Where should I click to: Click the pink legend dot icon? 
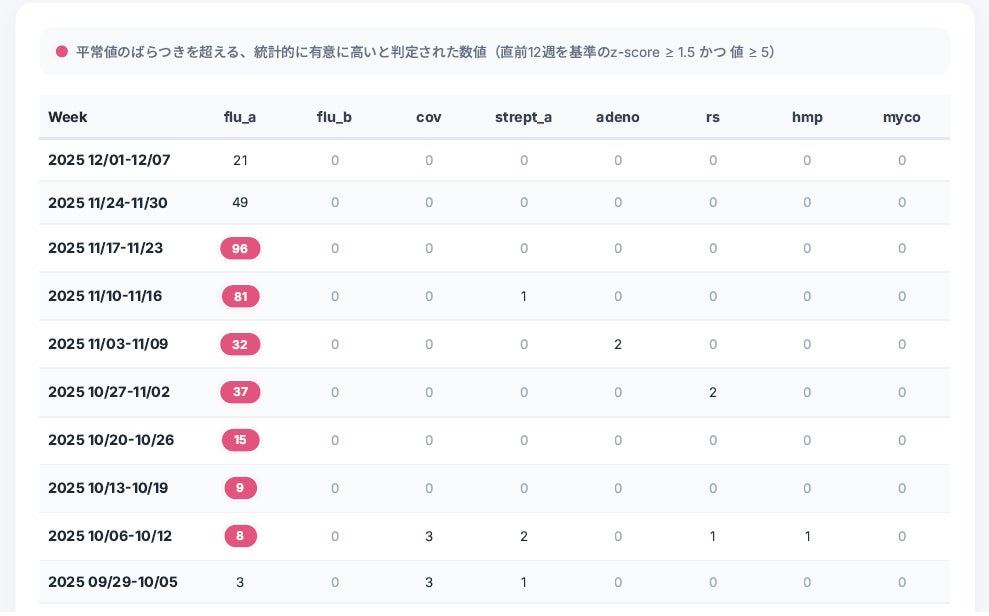62,52
